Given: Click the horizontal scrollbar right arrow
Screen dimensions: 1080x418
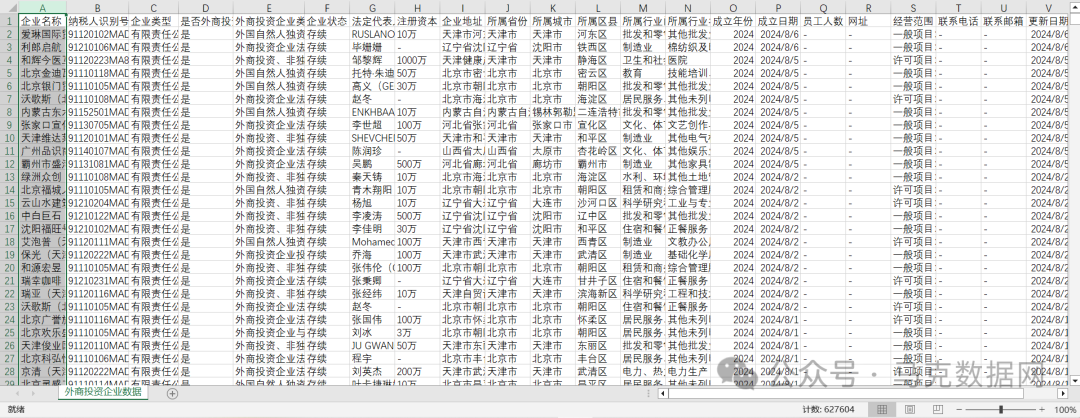Looking at the screenshot, I should 1063,393.
